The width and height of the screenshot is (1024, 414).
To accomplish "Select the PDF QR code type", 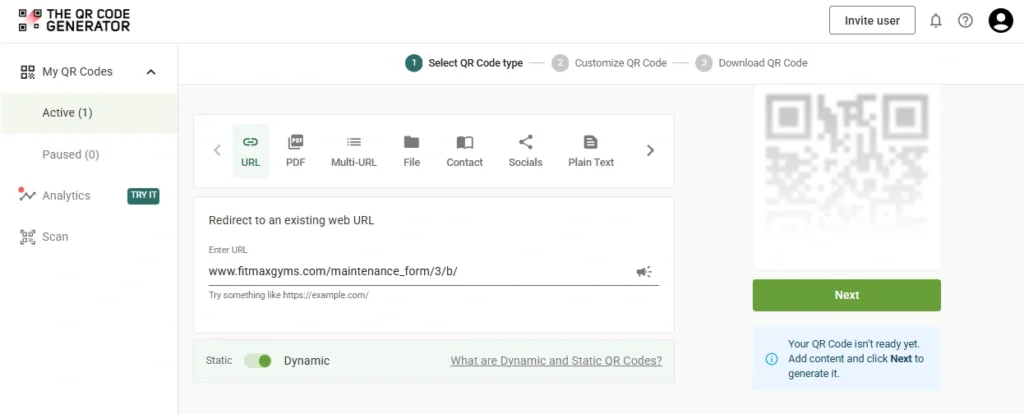I will [296, 151].
